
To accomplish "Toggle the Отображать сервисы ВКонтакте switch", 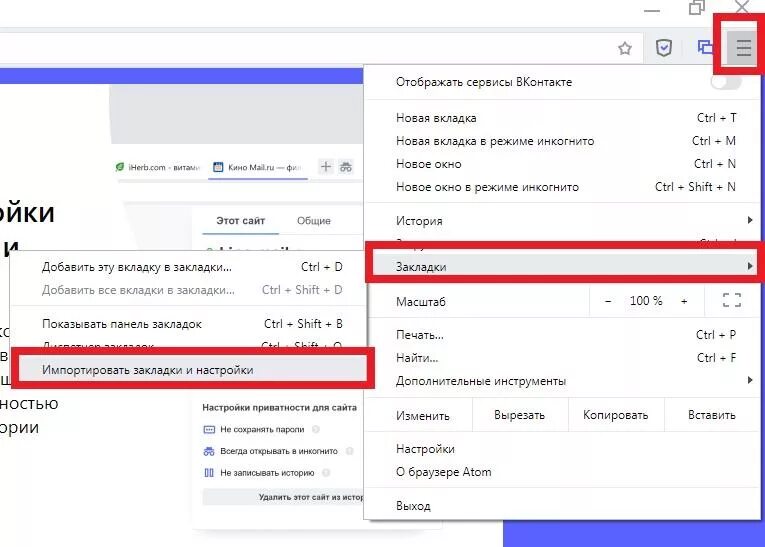I will pos(725,82).
